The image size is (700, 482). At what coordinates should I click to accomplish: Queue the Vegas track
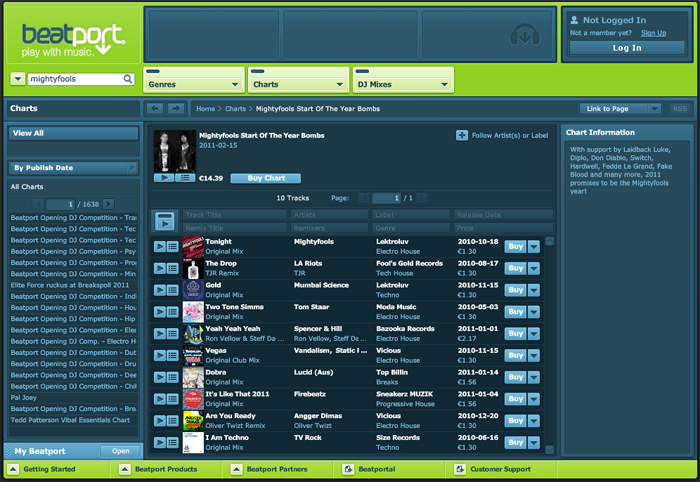[x=173, y=355]
